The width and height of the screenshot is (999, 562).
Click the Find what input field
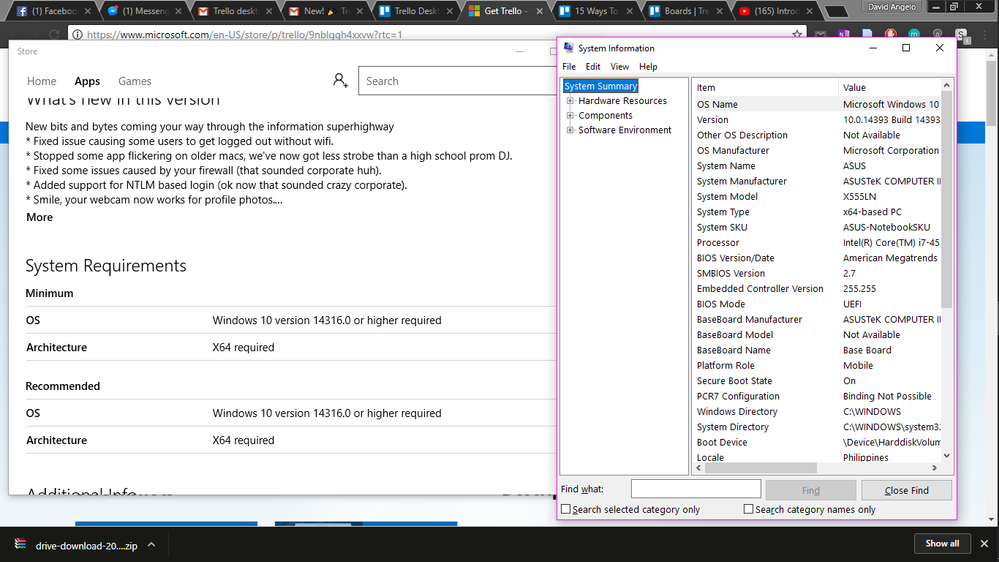click(x=696, y=489)
